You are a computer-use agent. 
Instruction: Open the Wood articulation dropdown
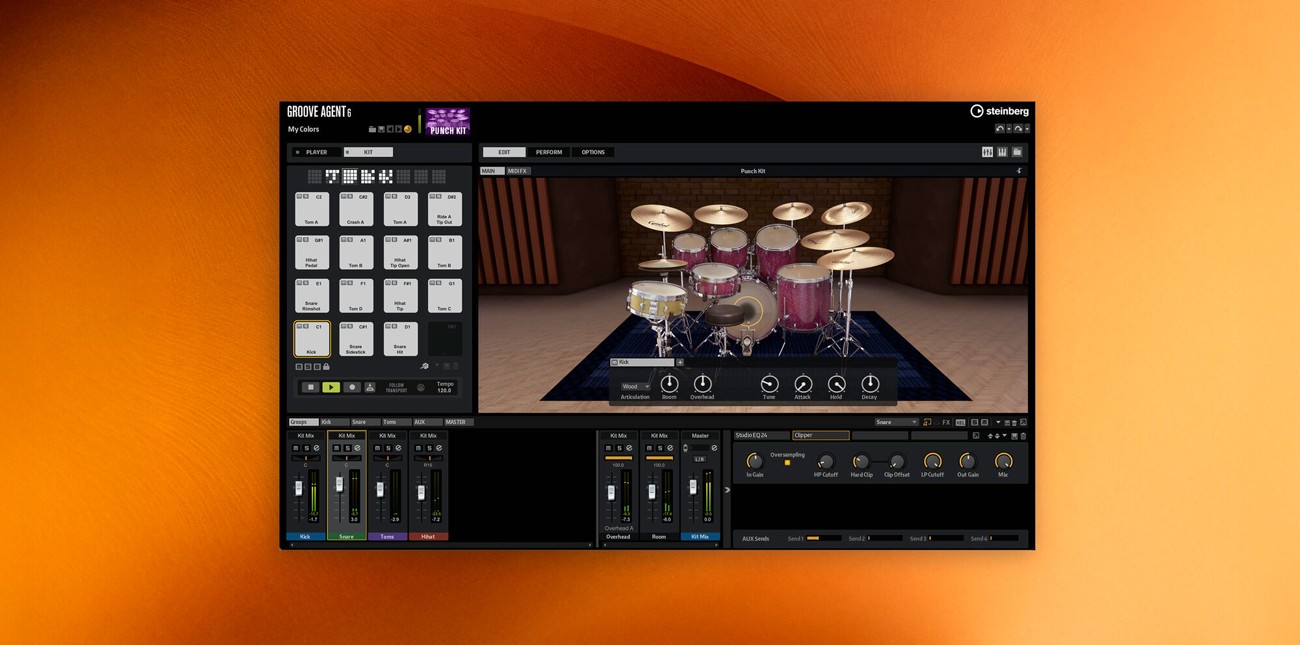(635, 386)
